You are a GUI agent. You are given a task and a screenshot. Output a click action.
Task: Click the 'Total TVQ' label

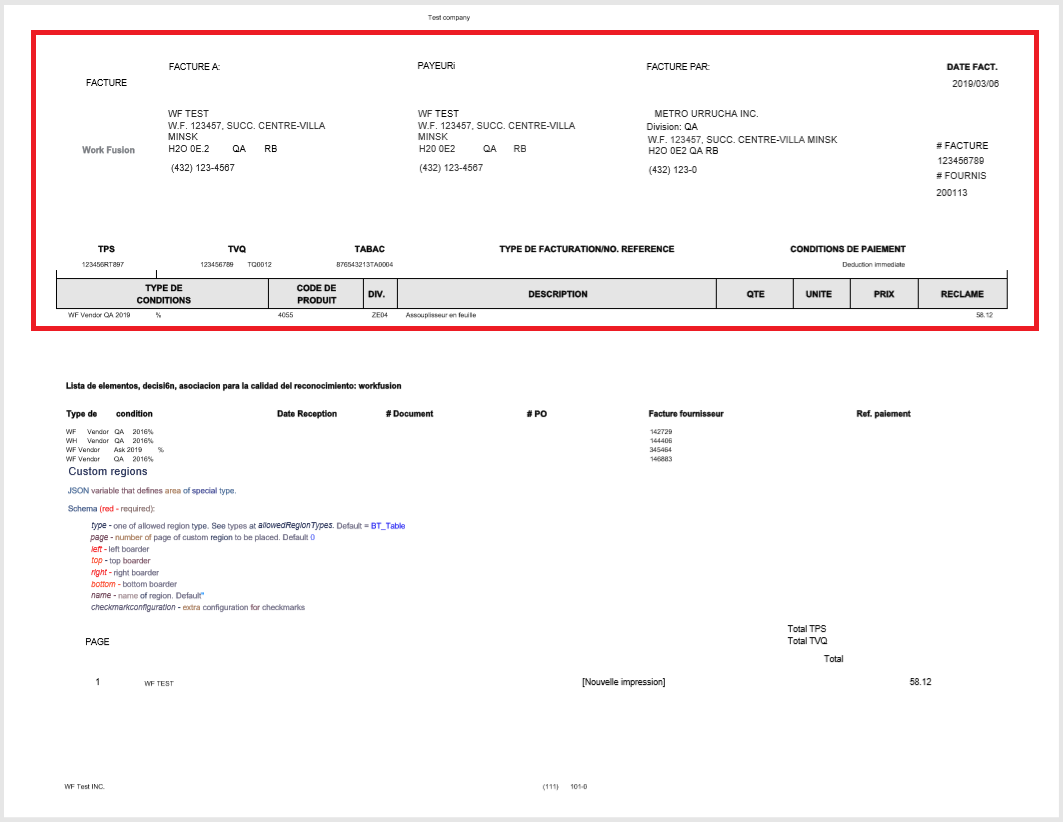pos(807,640)
